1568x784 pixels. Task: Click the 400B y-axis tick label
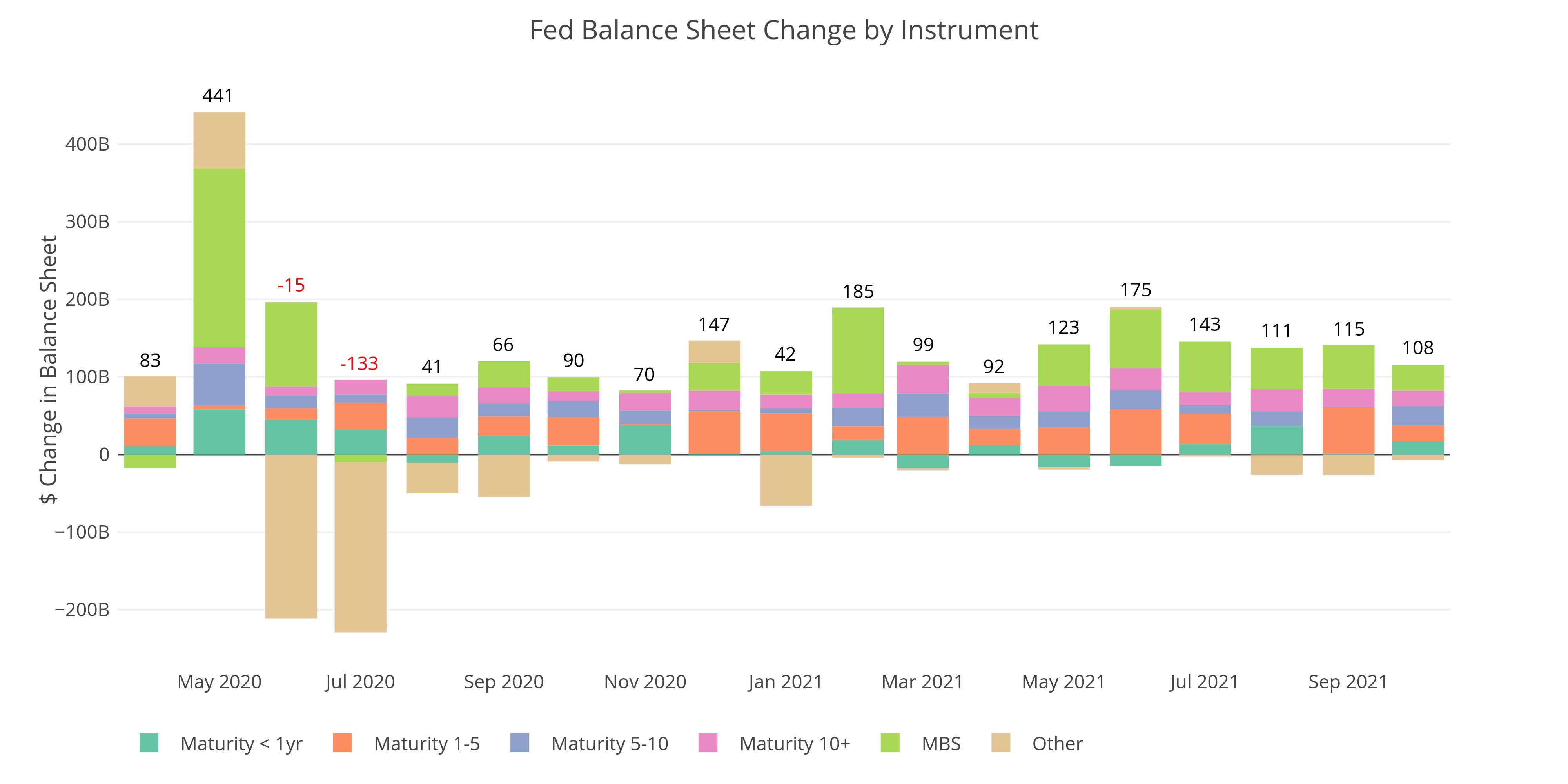[x=88, y=144]
